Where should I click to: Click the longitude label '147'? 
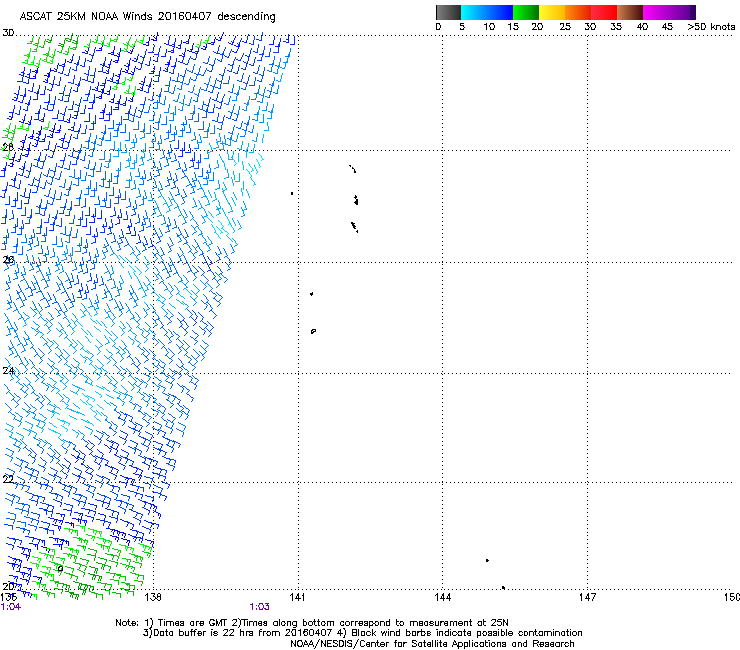(x=588, y=597)
